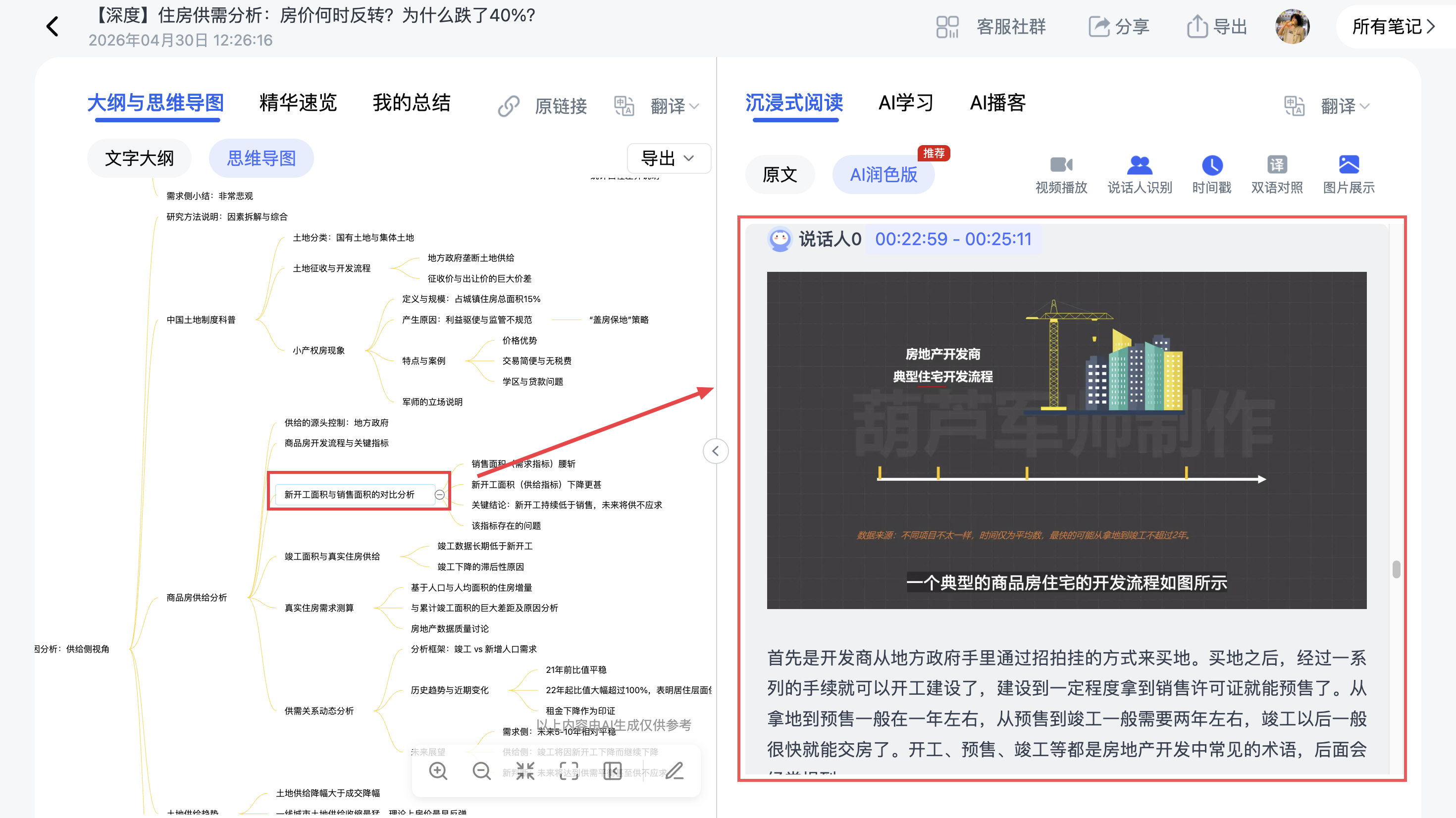This screenshot has width=1456, height=818.
Task: Select node 历史趋势与近期变化
Action: point(450,690)
